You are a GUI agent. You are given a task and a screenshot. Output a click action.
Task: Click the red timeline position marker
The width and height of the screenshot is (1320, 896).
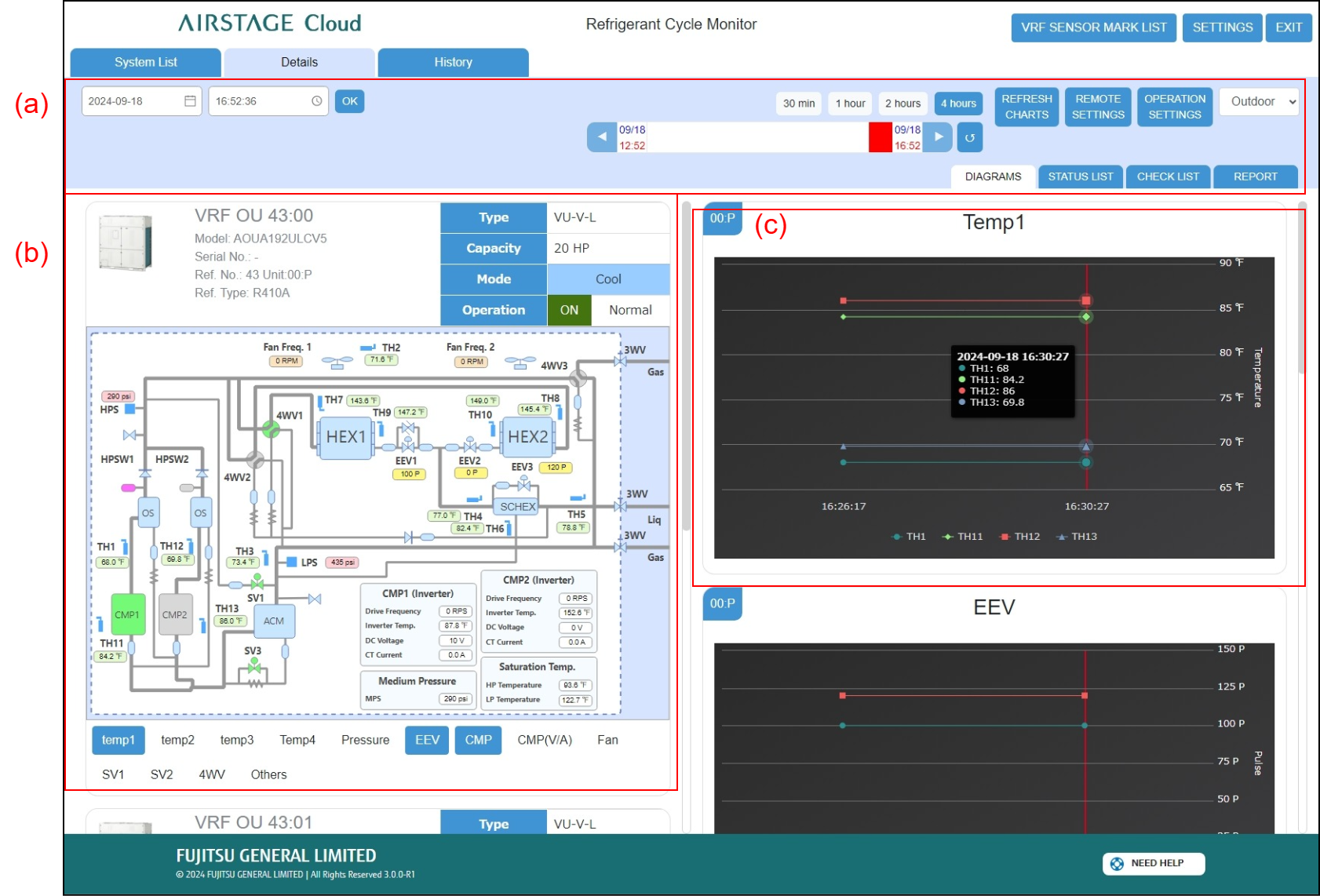pos(881,137)
